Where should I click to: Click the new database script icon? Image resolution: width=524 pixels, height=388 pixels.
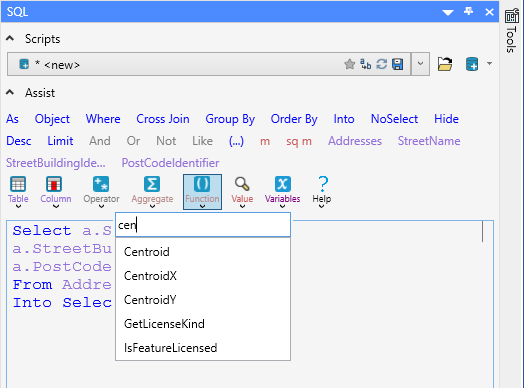coord(472,64)
